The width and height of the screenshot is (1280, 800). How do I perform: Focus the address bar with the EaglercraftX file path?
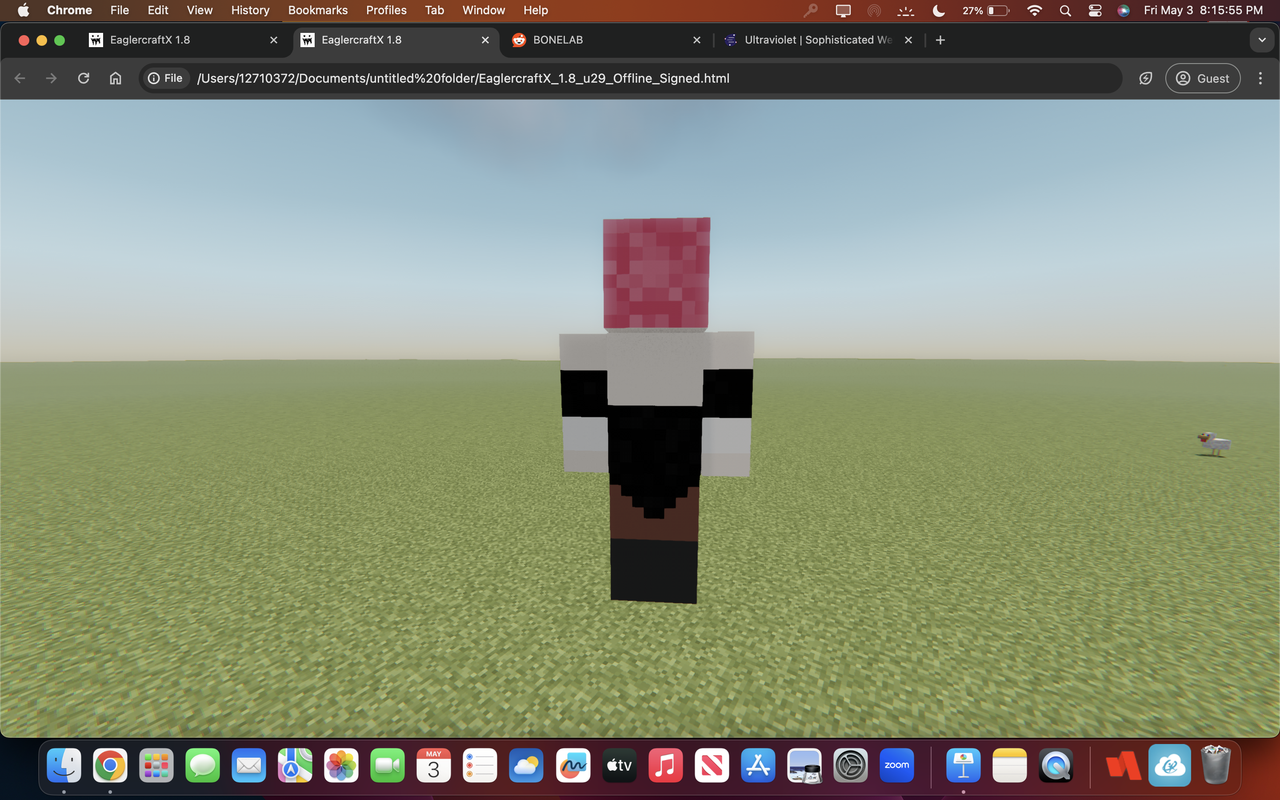tap(630, 78)
